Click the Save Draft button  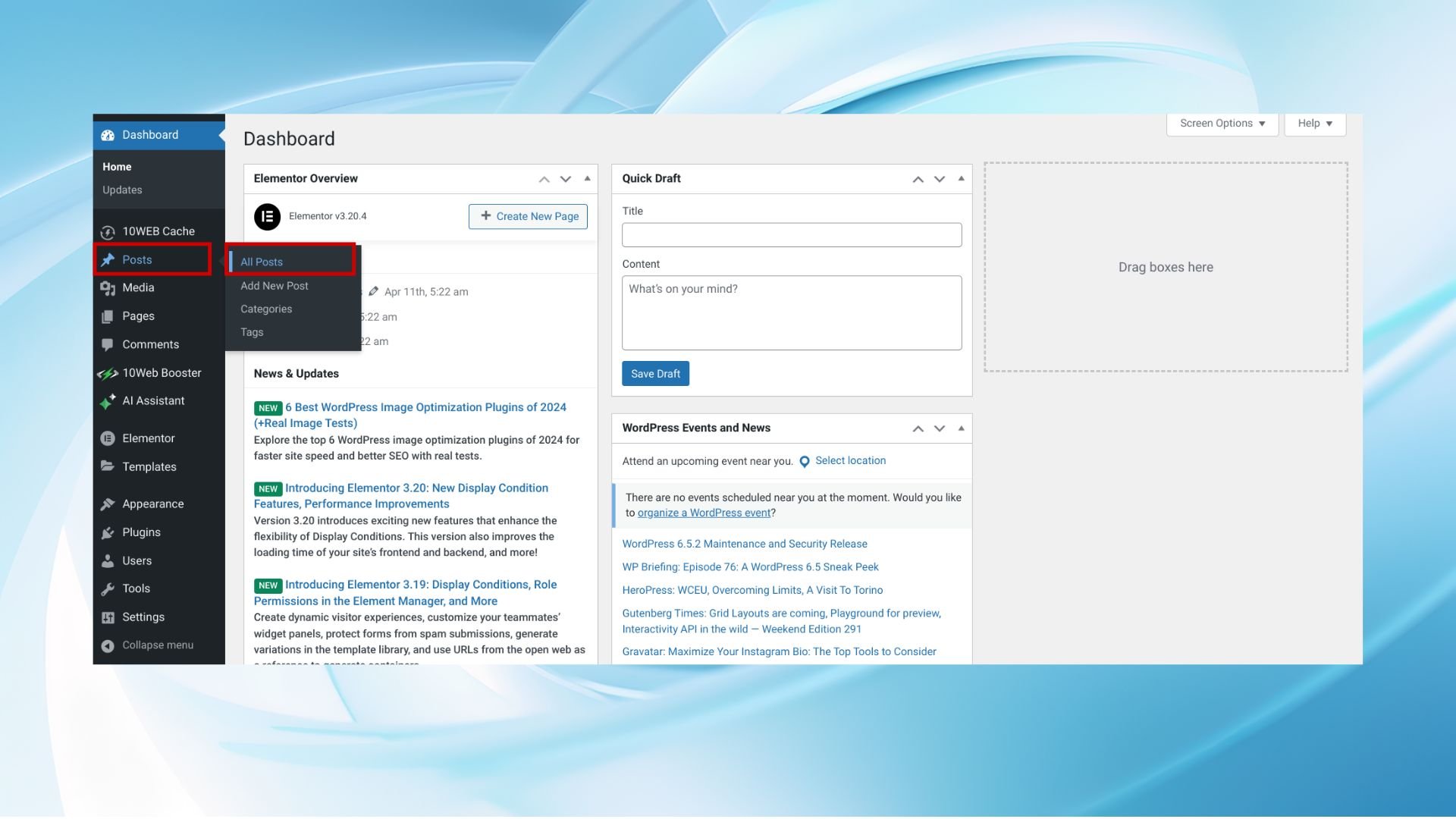coord(654,373)
